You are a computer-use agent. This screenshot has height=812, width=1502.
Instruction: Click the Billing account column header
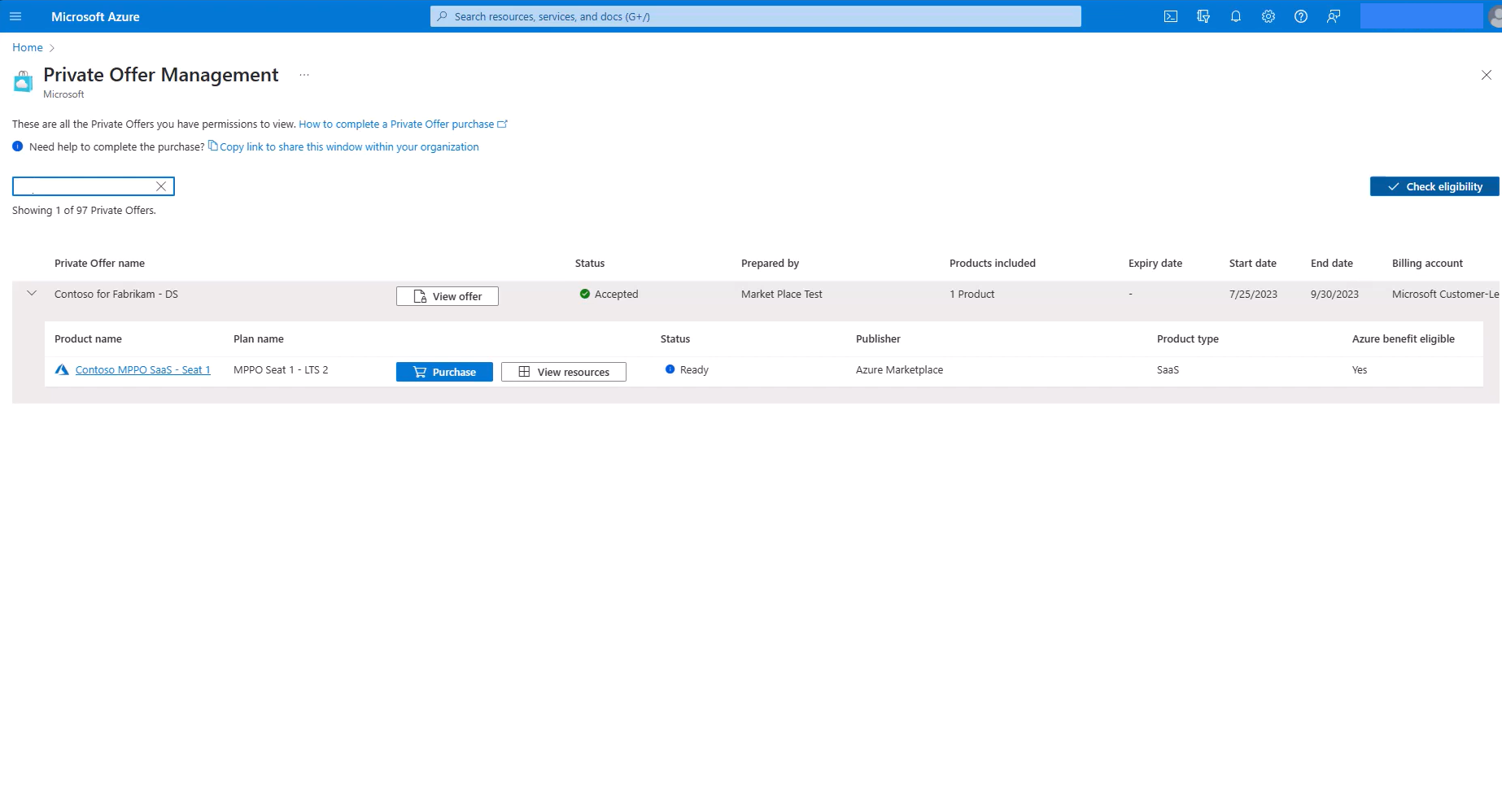tap(1427, 263)
